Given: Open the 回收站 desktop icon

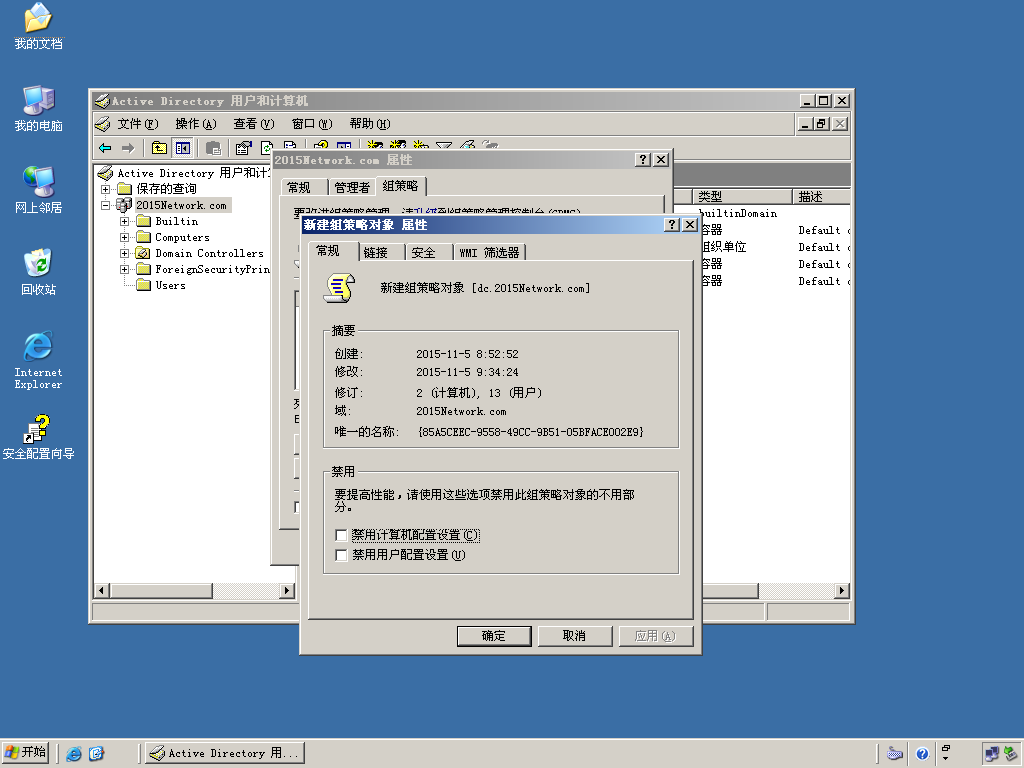Looking at the screenshot, I should [x=39, y=272].
